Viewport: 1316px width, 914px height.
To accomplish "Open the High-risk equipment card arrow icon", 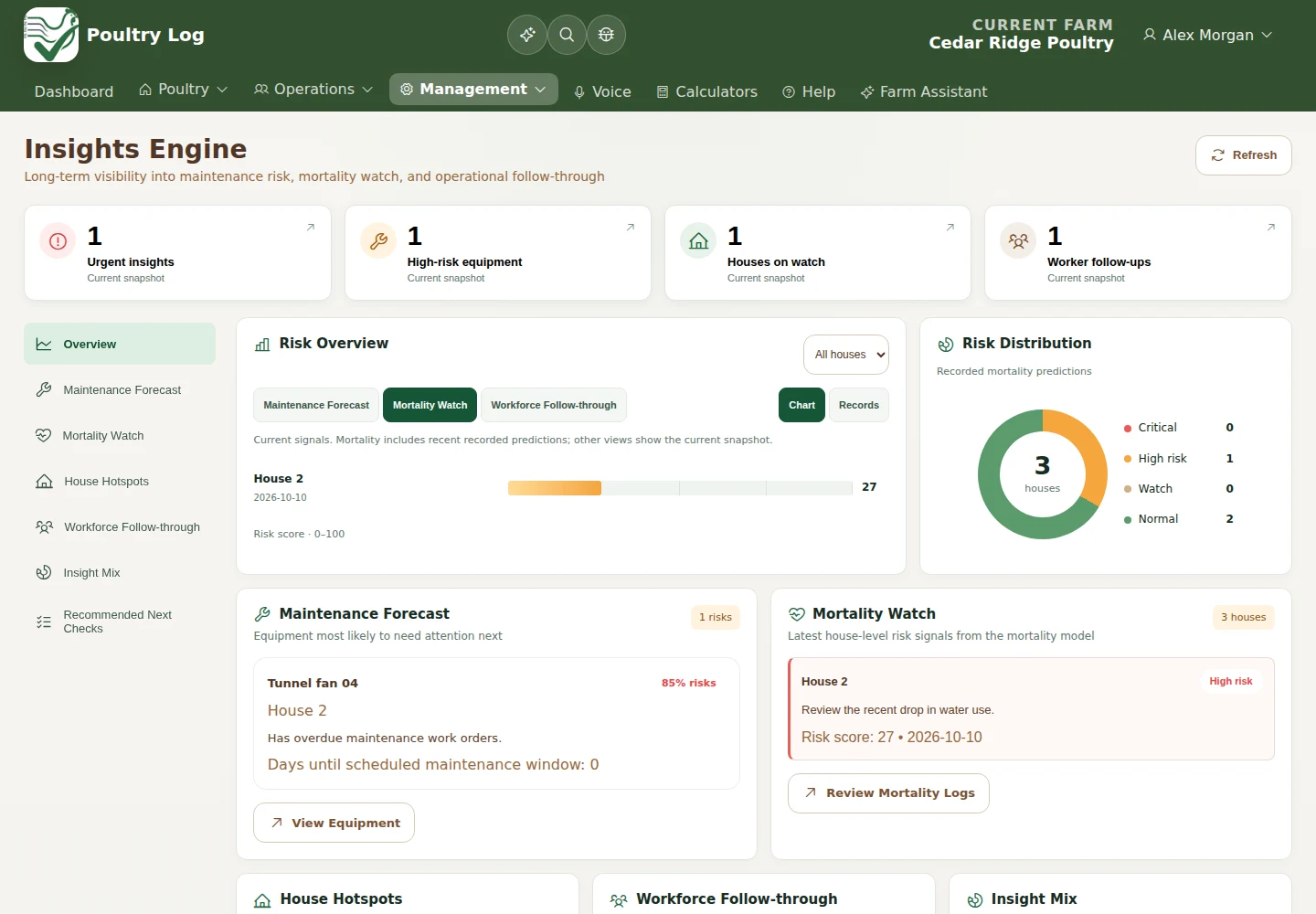I will point(631,227).
